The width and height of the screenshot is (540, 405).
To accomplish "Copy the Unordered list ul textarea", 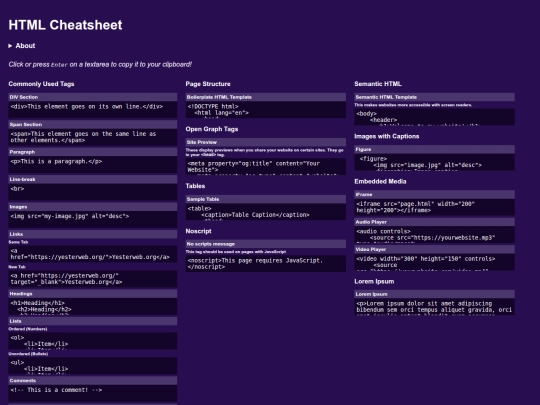I will pos(93,365).
